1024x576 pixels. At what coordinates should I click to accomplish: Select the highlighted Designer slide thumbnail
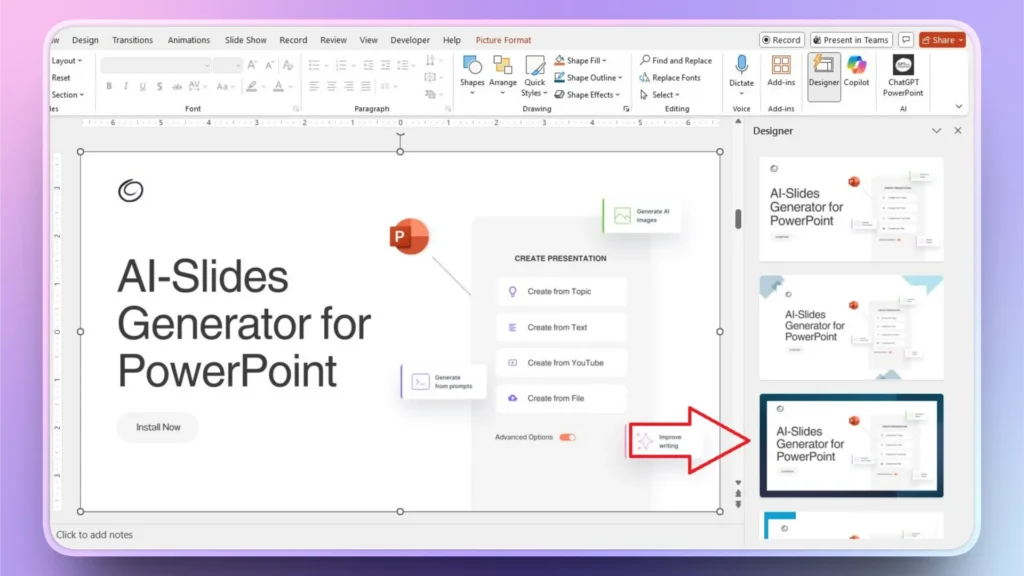[851, 444]
